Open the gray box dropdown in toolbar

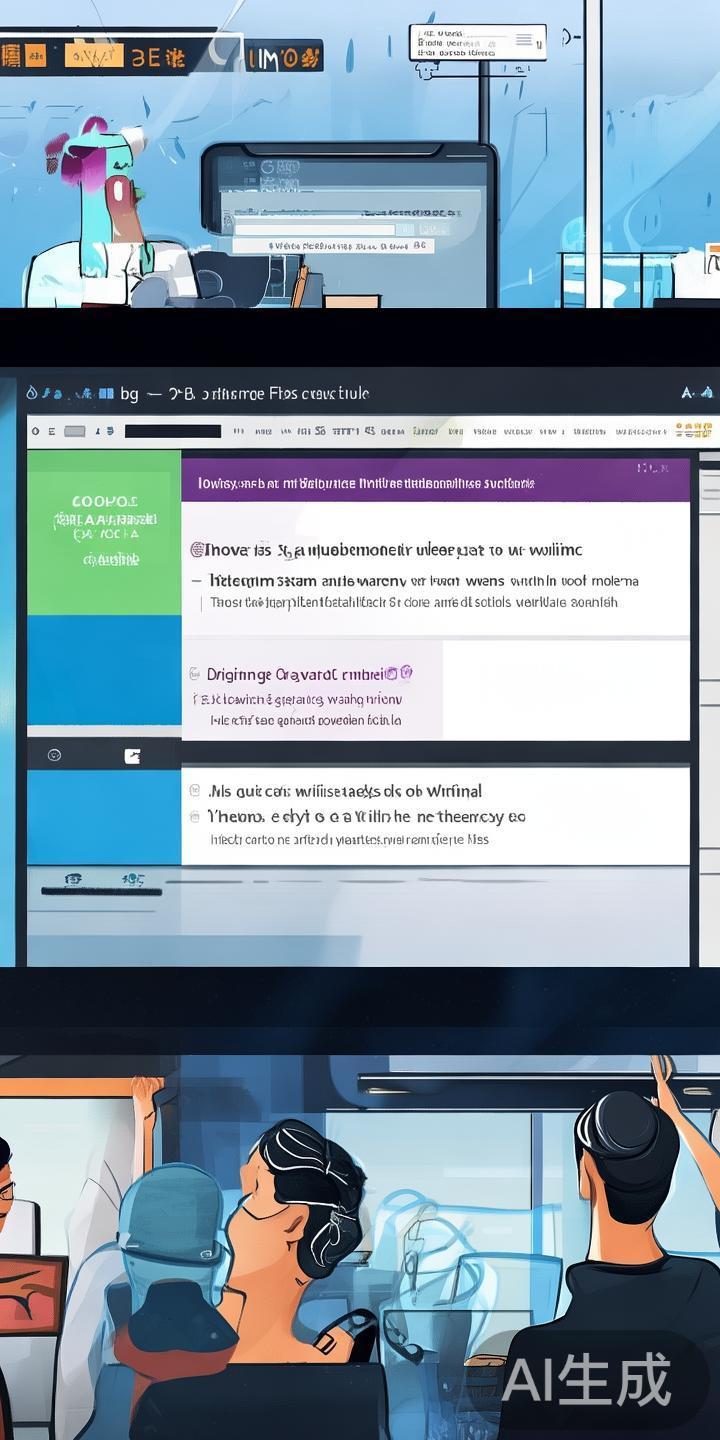75,431
